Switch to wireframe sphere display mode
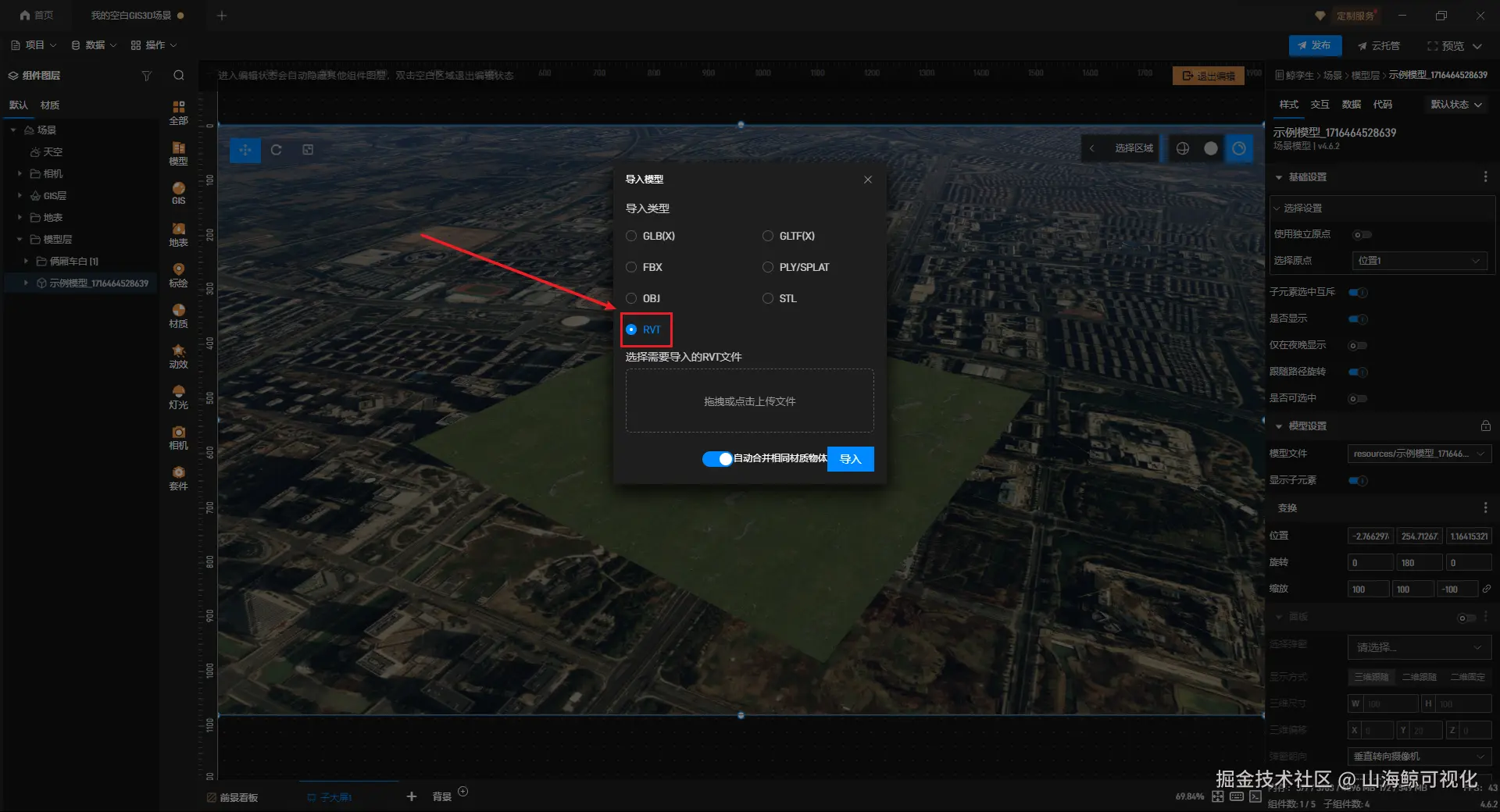Viewport: 1500px width, 812px height. (x=1183, y=148)
